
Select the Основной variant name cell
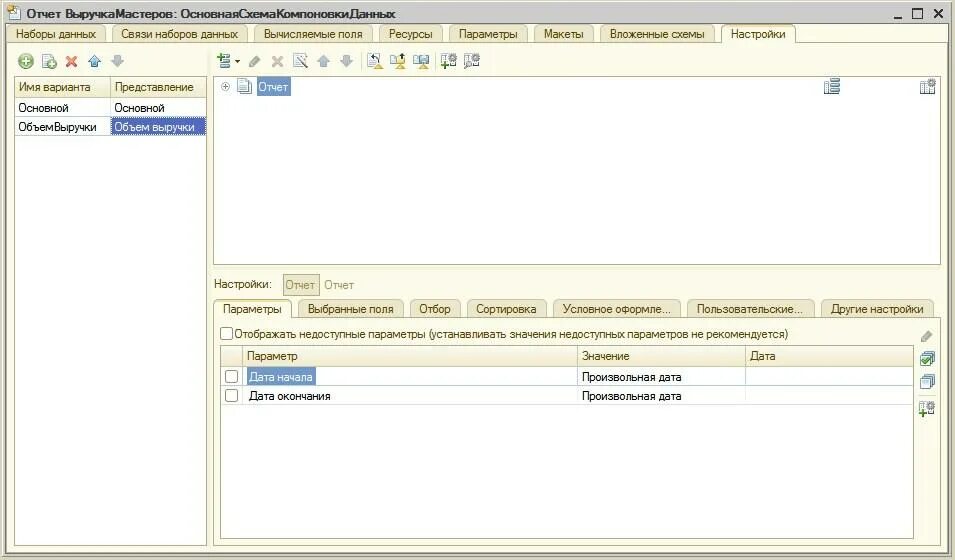coord(62,108)
